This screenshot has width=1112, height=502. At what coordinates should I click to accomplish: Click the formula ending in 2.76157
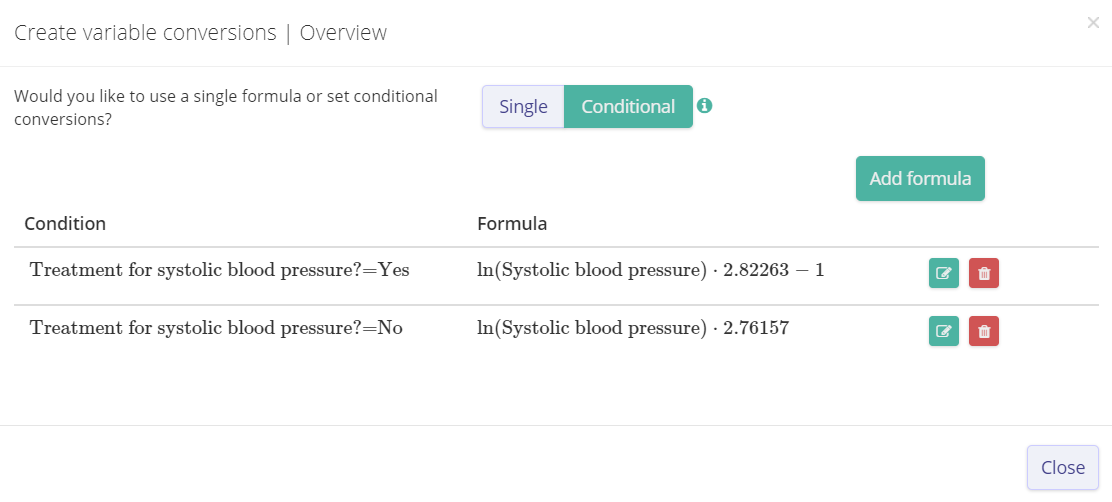[633, 328]
